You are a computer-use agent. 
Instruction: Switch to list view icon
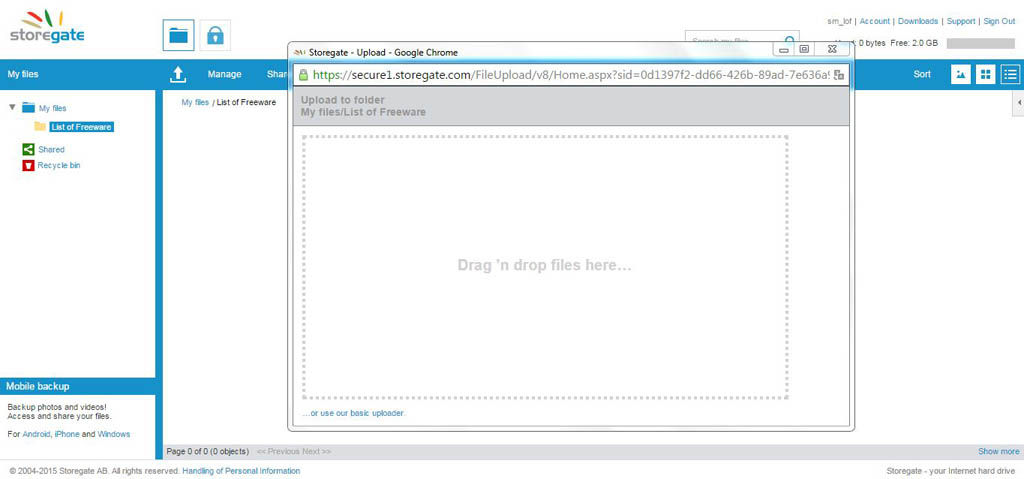1011,74
